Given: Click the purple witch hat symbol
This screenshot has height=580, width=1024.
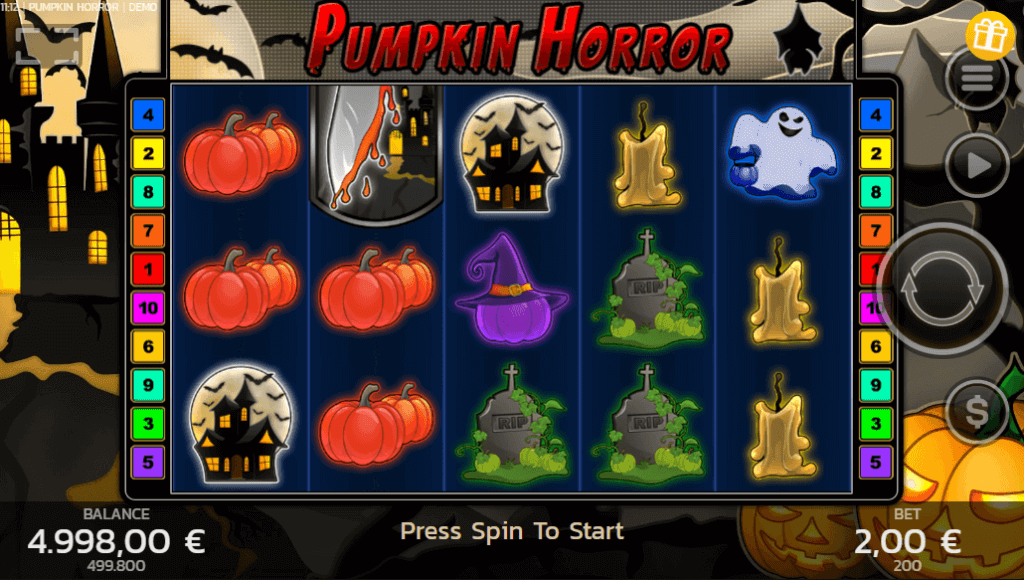Looking at the screenshot, I should click(x=511, y=288).
